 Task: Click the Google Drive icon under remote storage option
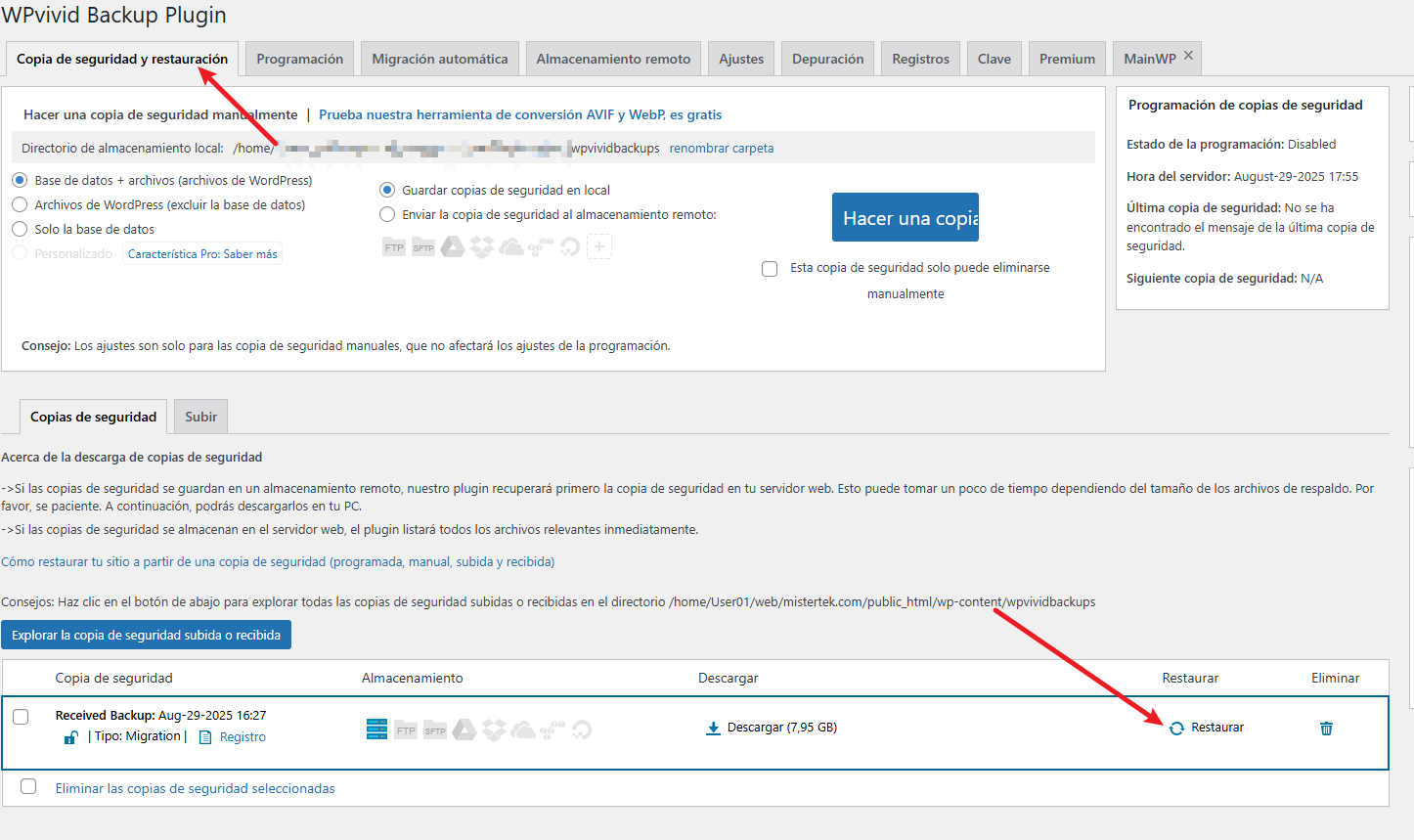coord(453,247)
